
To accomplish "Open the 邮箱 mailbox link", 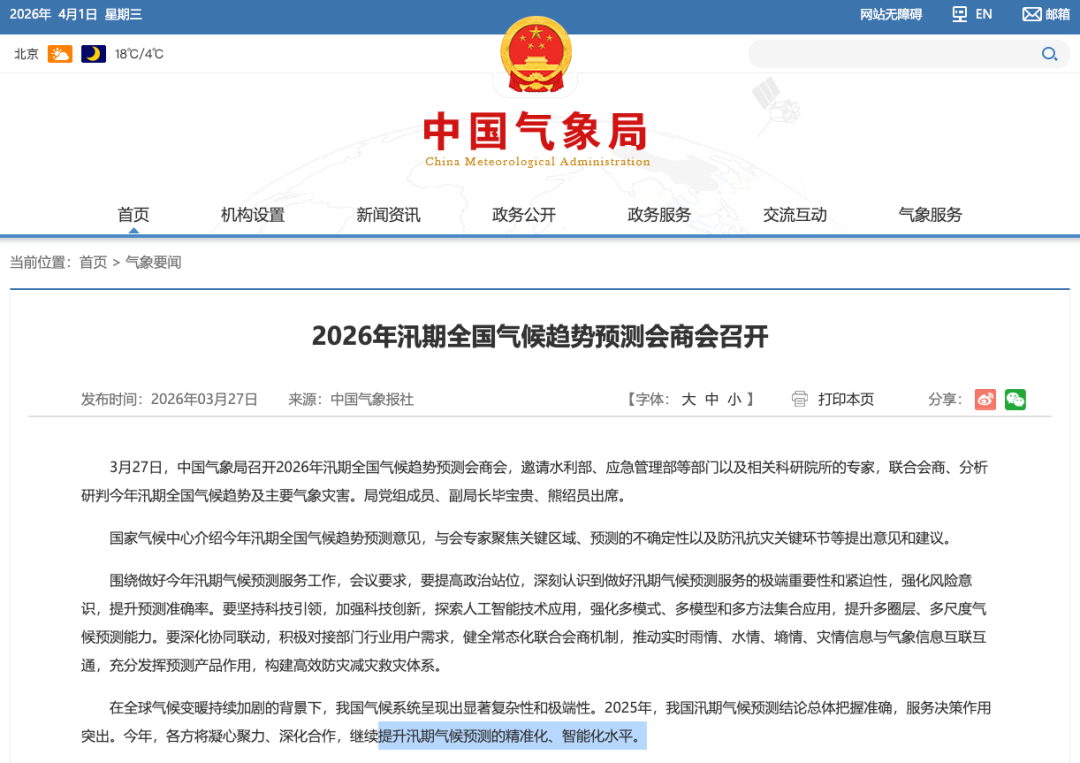I will point(1057,14).
